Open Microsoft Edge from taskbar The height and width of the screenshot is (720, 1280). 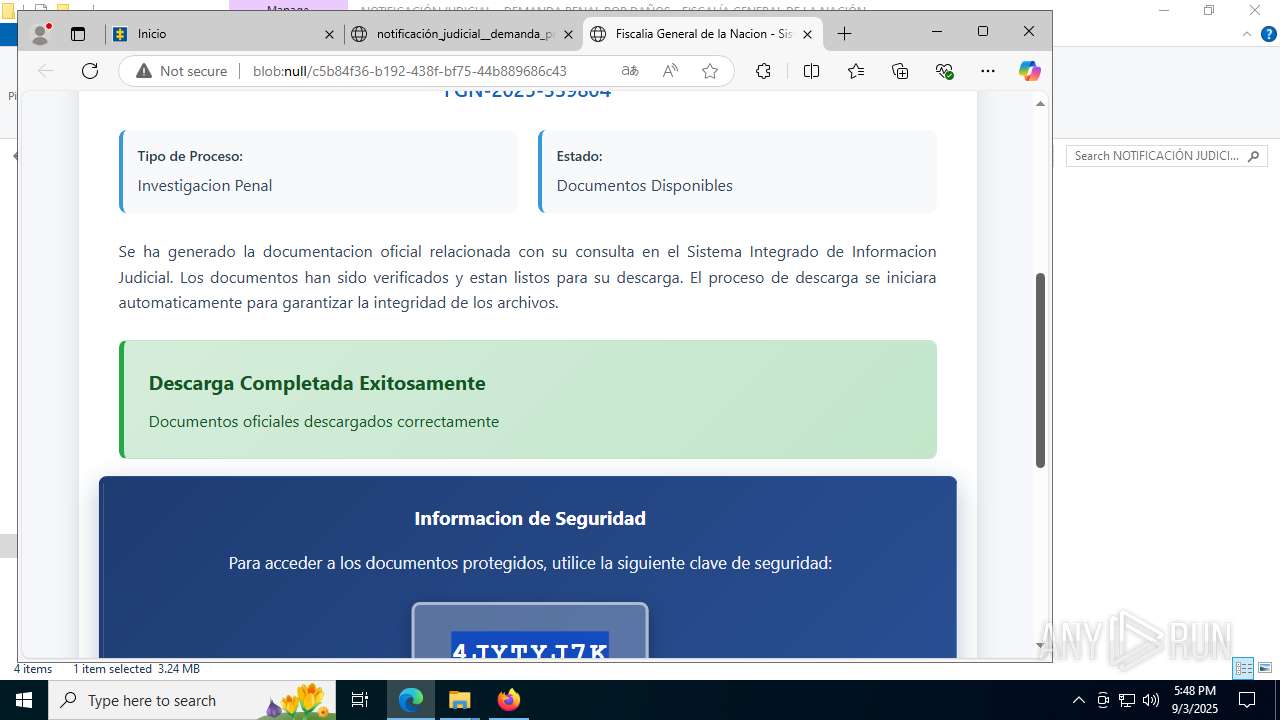[x=411, y=700]
